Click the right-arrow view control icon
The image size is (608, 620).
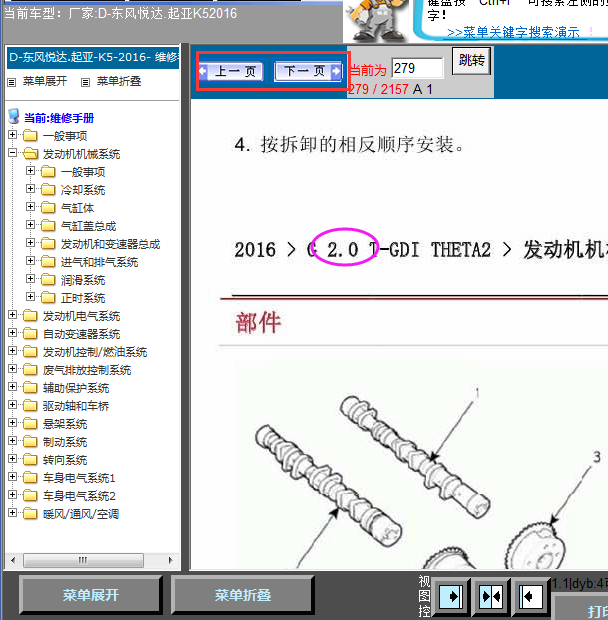click(450, 596)
